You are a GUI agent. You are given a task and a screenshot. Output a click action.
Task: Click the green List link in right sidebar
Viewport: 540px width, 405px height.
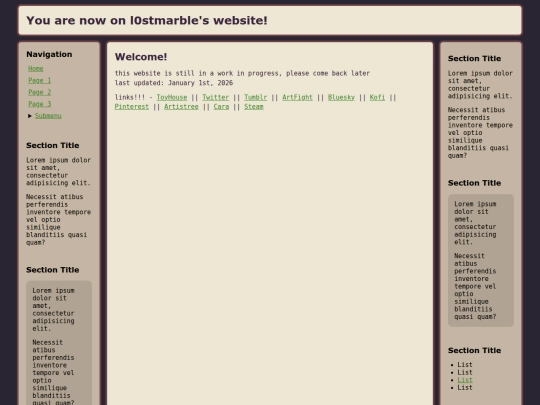click(x=465, y=380)
